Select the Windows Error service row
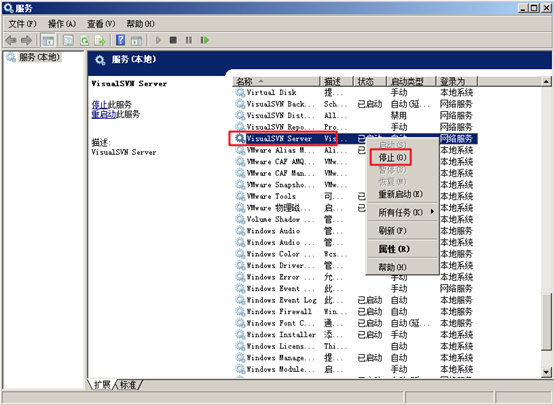This screenshot has width=554, height=405. (354, 277)
